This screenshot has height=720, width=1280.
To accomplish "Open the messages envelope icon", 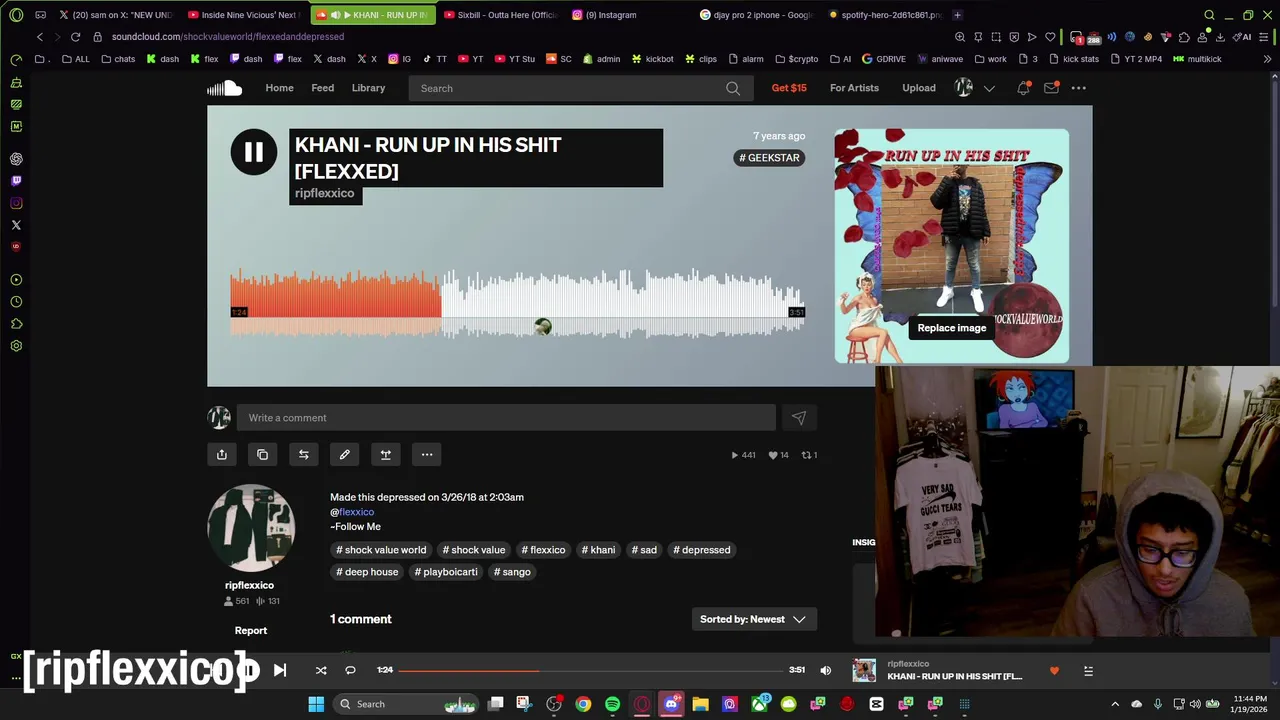I will (1051, 88).
